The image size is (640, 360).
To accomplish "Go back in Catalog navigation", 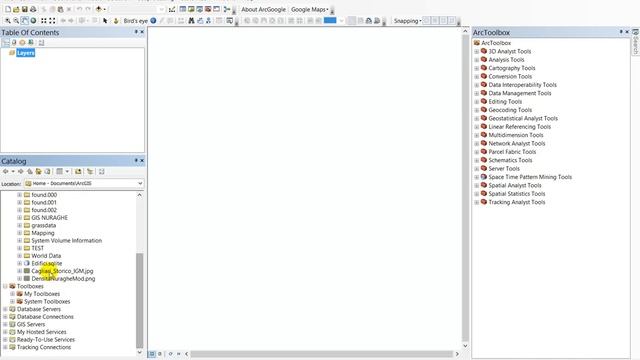I will [5, 171].
